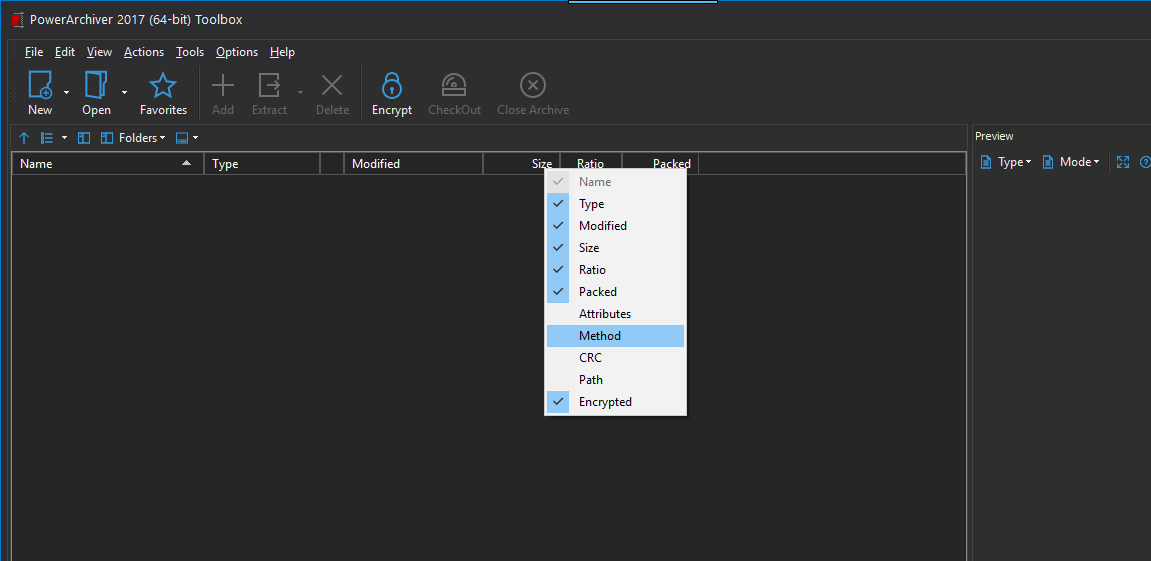The image size is (1151, 561).
Task: Sort by the Modified column header
Action: [413, 164]
